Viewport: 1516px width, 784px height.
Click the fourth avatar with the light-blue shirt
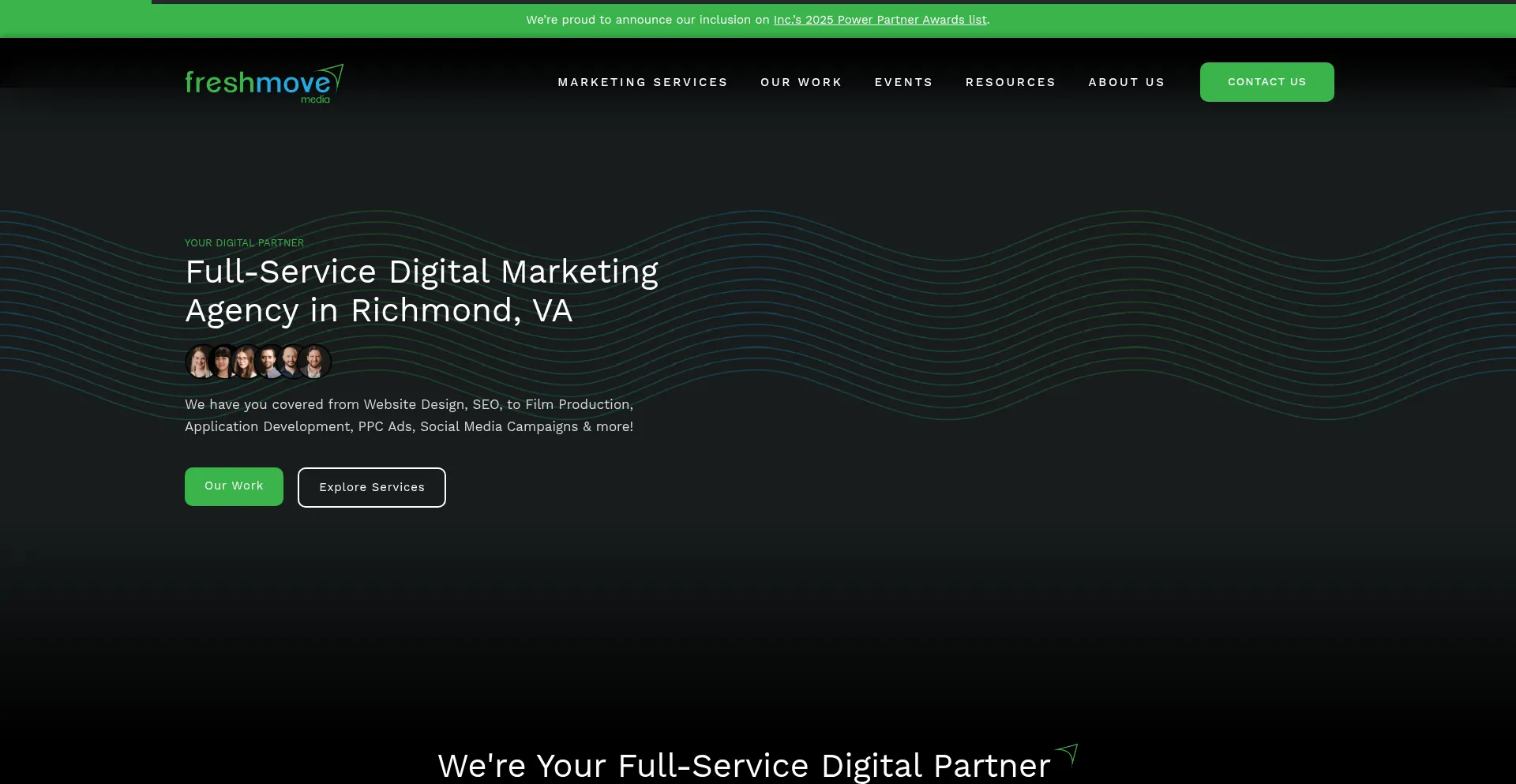(269, 362)
